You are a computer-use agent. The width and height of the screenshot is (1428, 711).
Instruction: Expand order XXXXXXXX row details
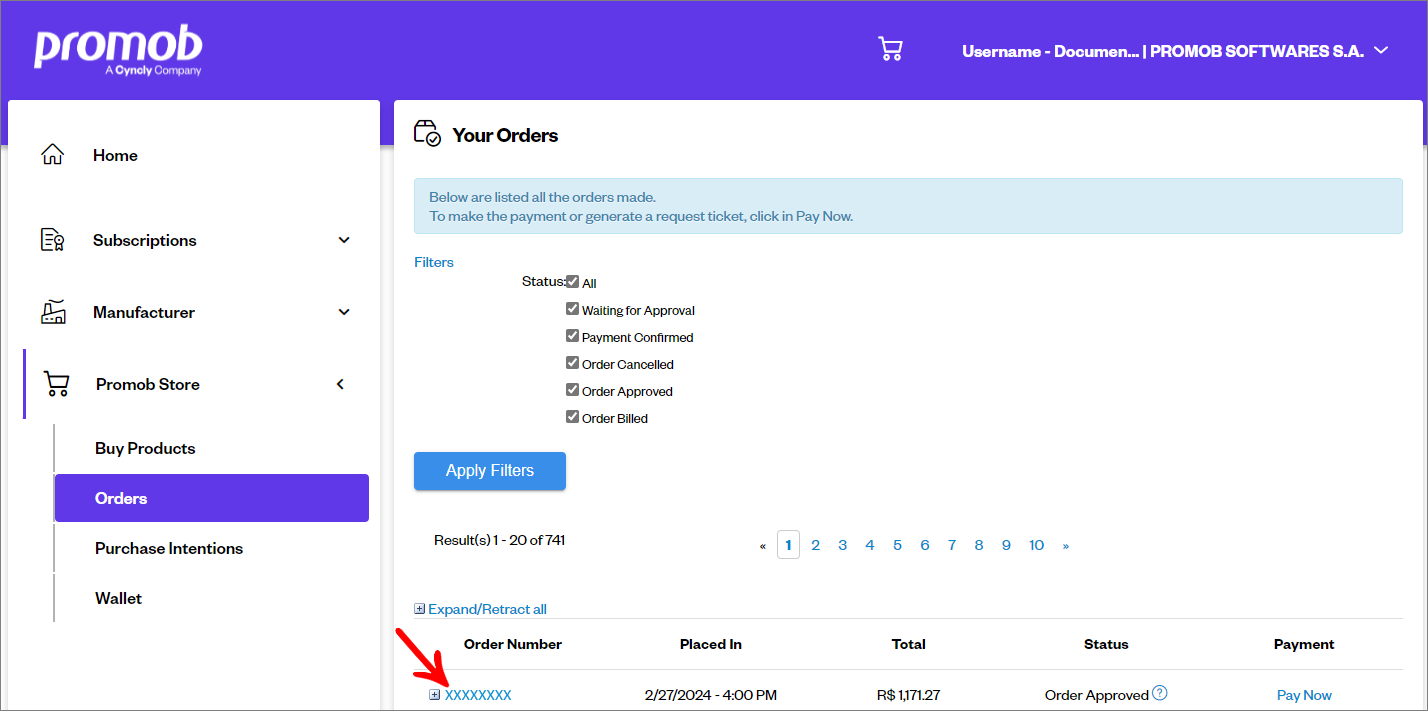(435, 695)
